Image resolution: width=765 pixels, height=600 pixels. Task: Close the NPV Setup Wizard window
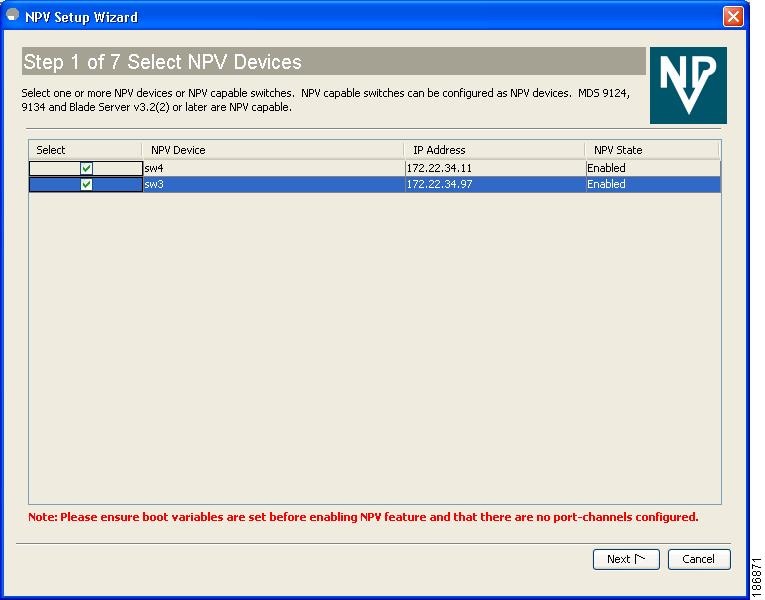tap(733, 17)
